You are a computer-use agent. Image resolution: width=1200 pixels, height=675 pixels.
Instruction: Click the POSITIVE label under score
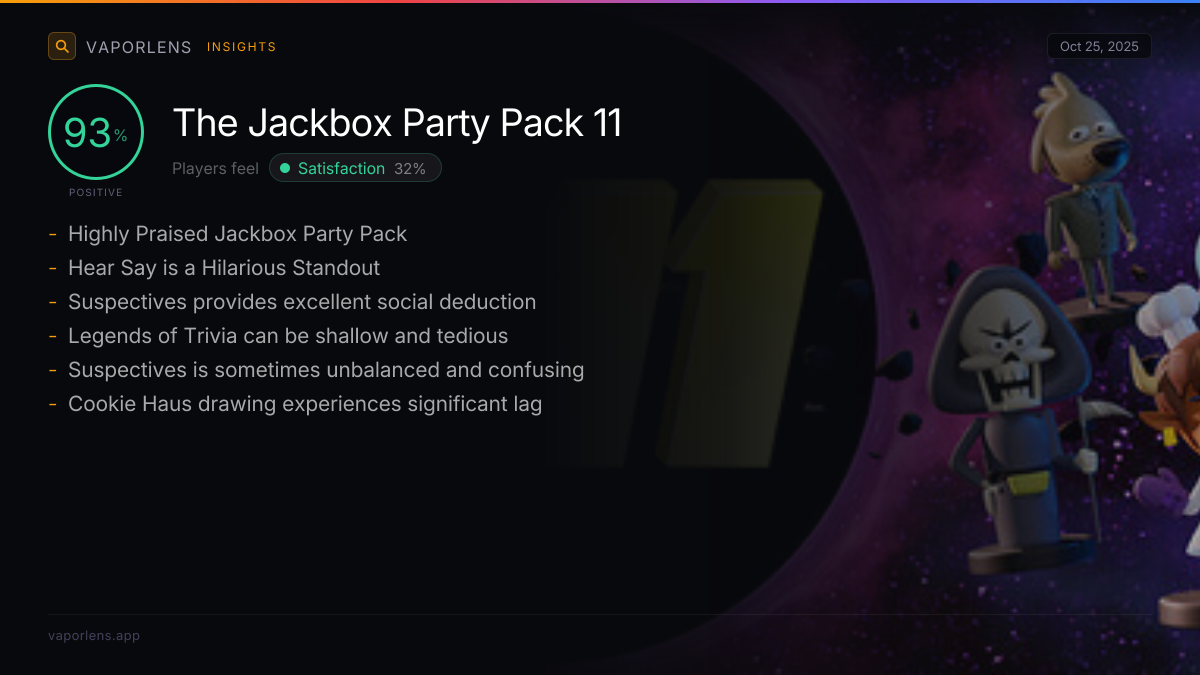tap(96, 193)
